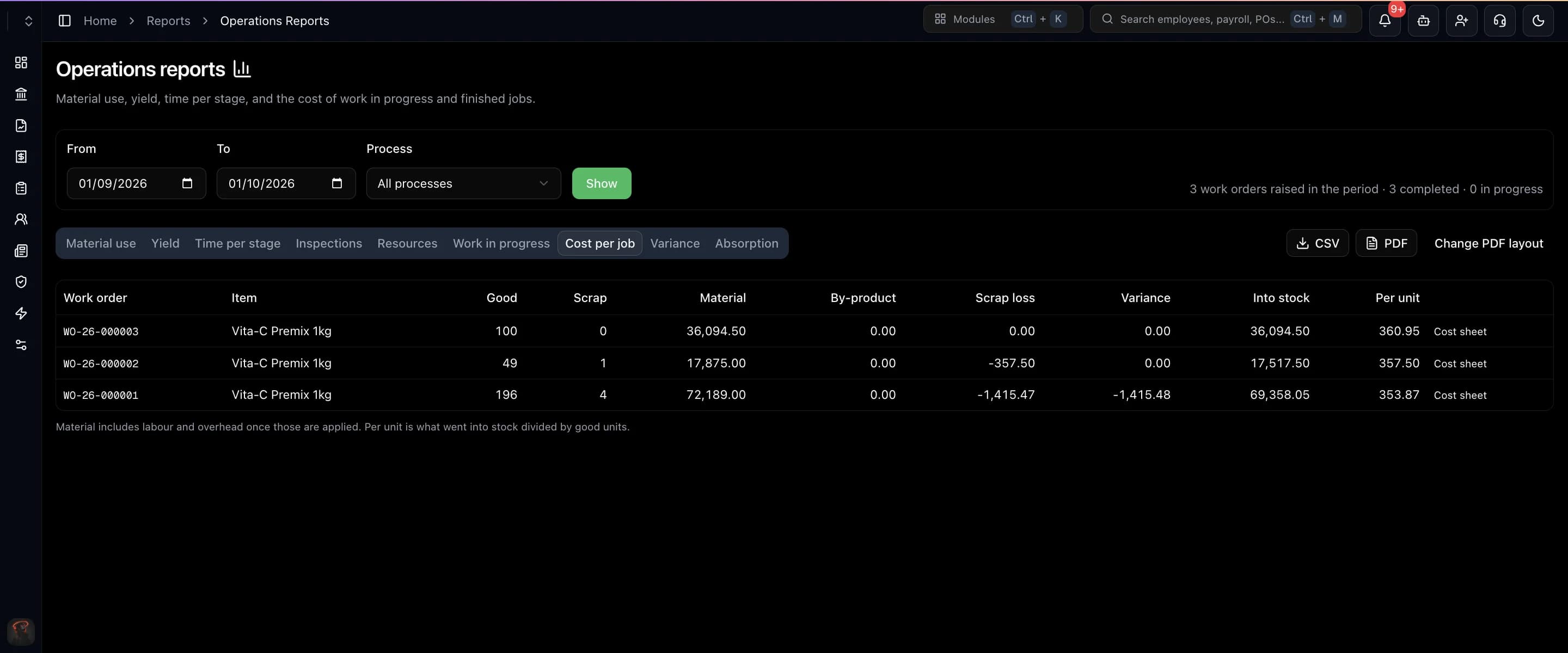Switch to the Variance tab

[x=675, y=243]
